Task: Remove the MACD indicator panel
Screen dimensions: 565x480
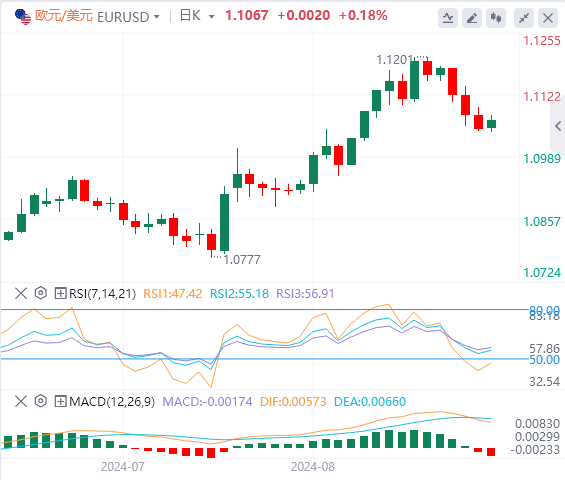Action: pyautogui.click(x=21, y=401)
